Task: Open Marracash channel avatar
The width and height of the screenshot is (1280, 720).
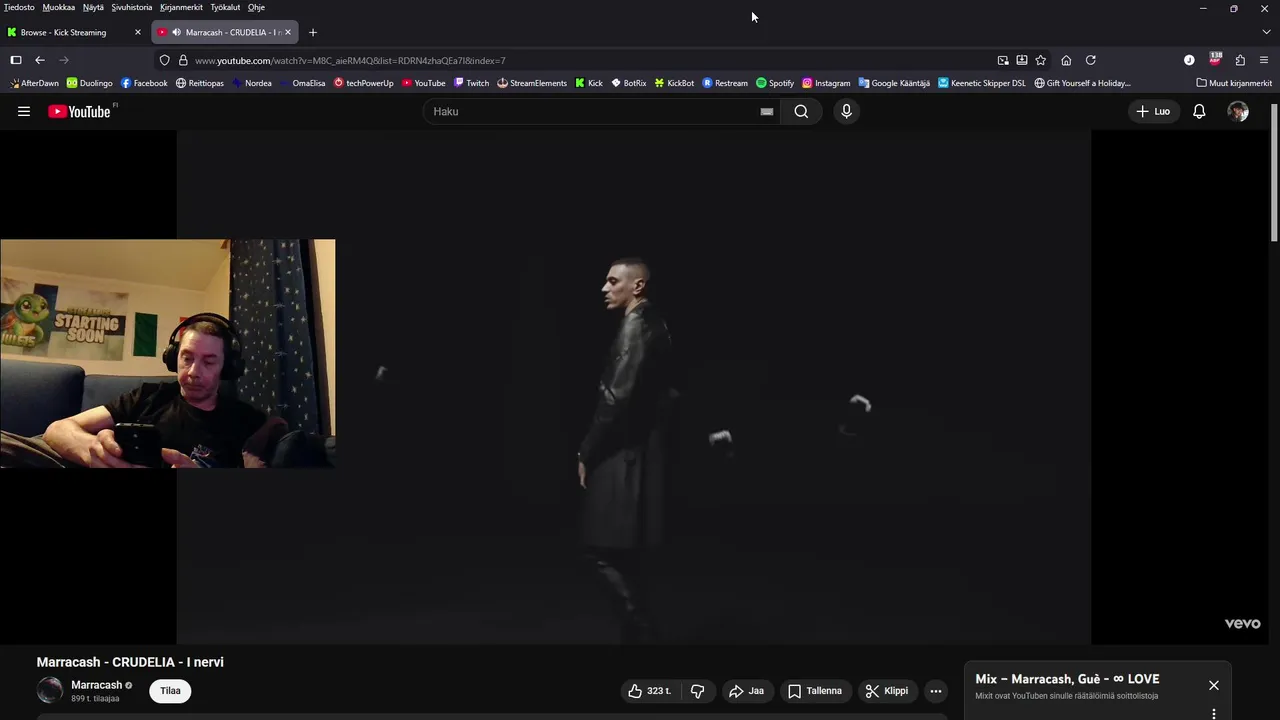Action: 50,690
